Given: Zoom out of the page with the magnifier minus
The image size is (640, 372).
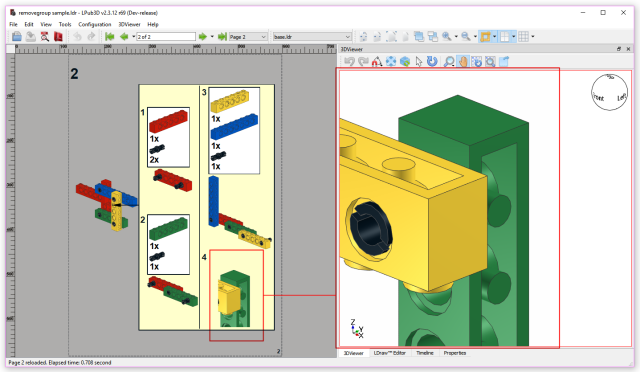Looking at the screenshot, I should (466, 37).
